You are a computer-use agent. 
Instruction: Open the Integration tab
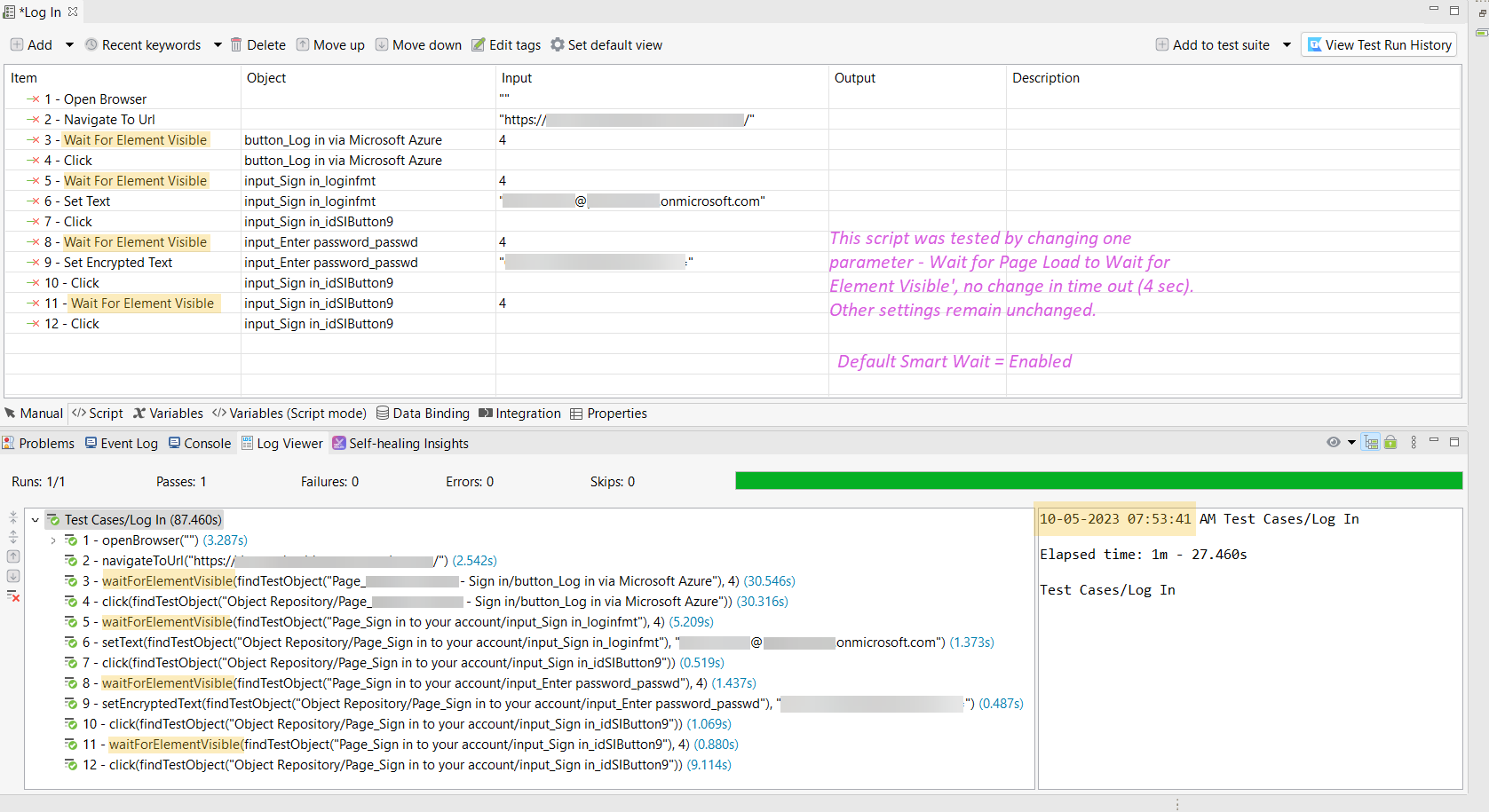[x=519, y=414]
